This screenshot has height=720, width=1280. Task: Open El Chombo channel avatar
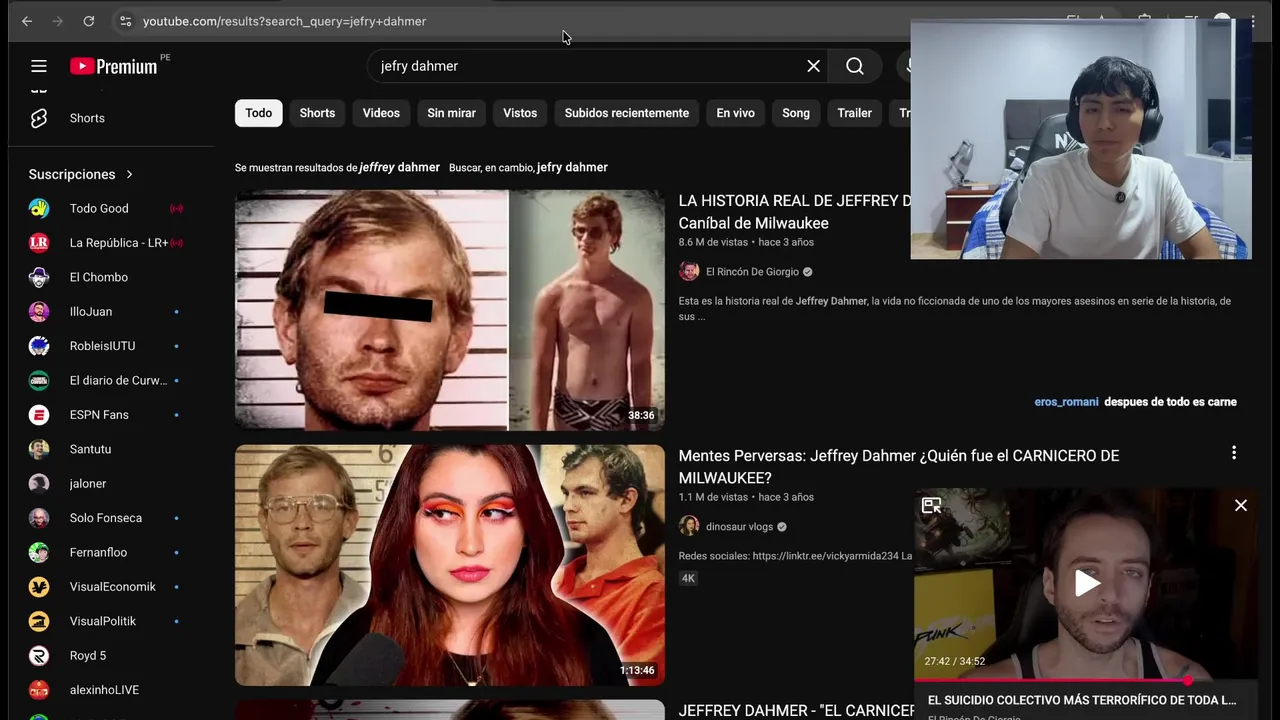[39, 277]
